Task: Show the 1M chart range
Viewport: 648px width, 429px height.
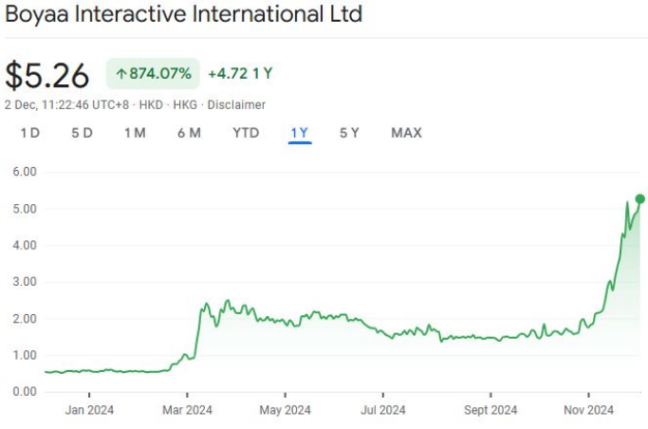Action: click(135, 133)
